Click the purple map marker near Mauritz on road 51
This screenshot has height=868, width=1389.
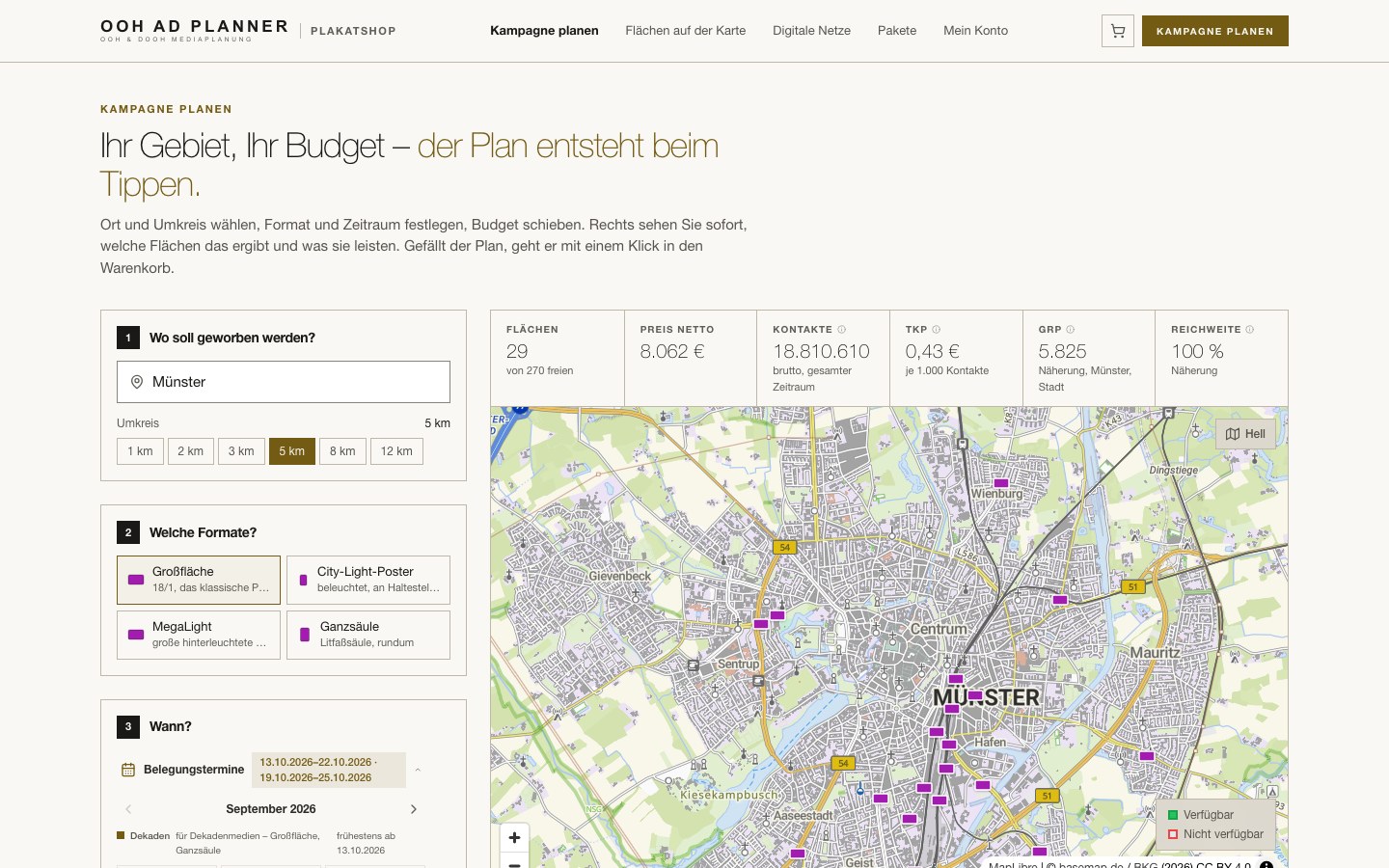[x=1060, y=600]
